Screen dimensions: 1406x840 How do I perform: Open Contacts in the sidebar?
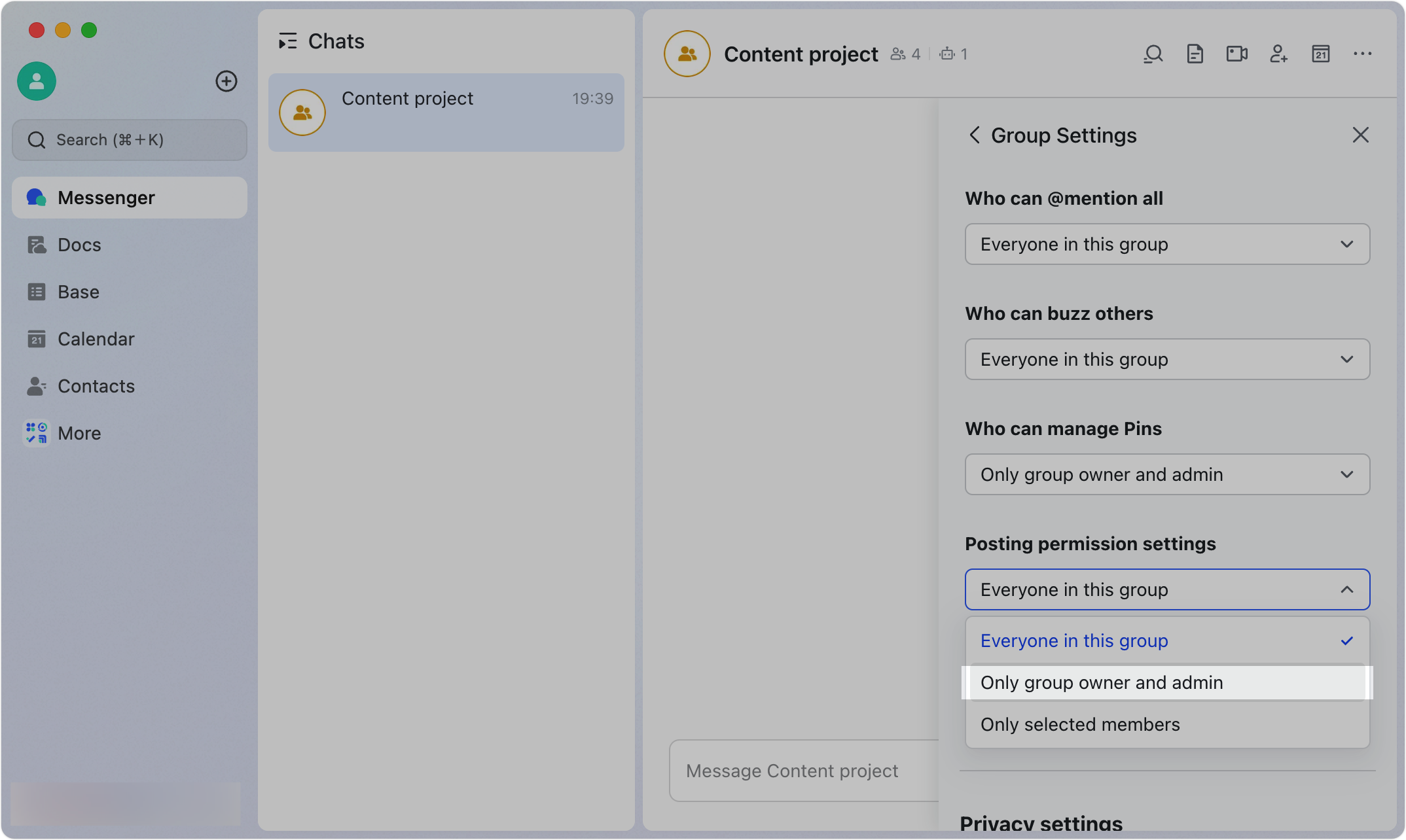tap(130, 386)
